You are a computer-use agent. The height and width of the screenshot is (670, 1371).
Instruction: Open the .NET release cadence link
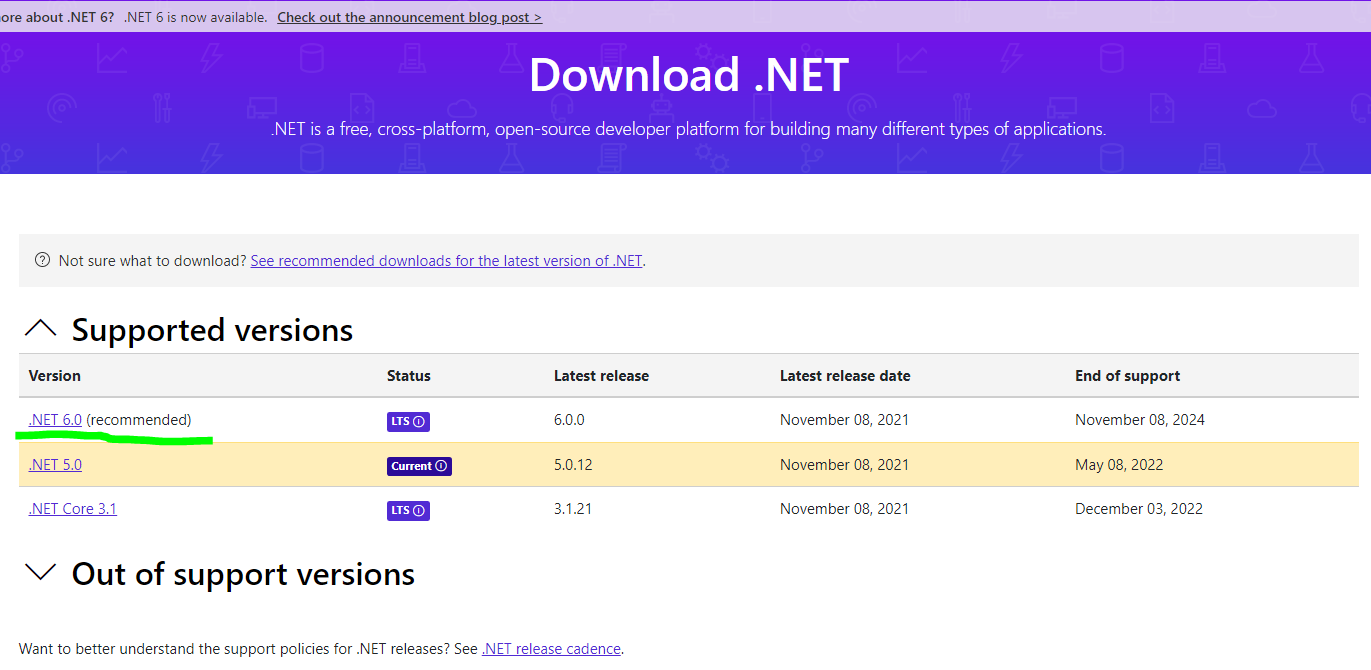tap(551, 648)
